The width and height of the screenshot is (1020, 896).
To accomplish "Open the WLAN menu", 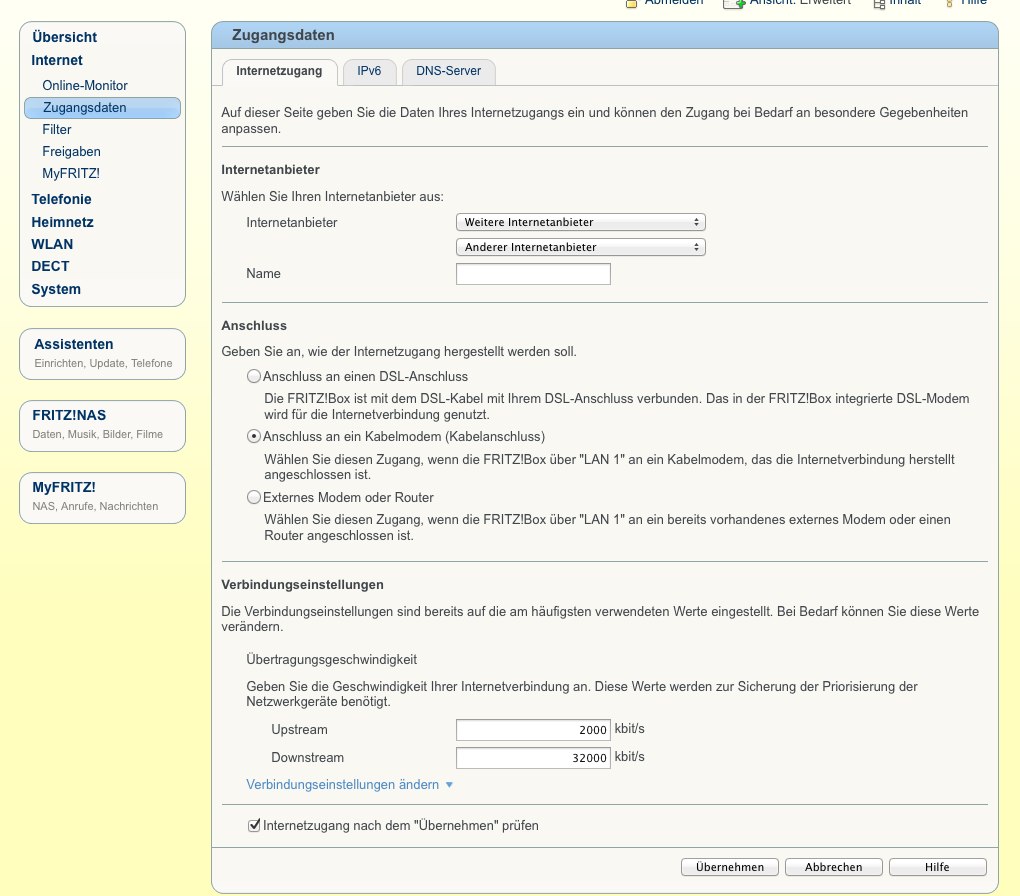I will [52, 244].
